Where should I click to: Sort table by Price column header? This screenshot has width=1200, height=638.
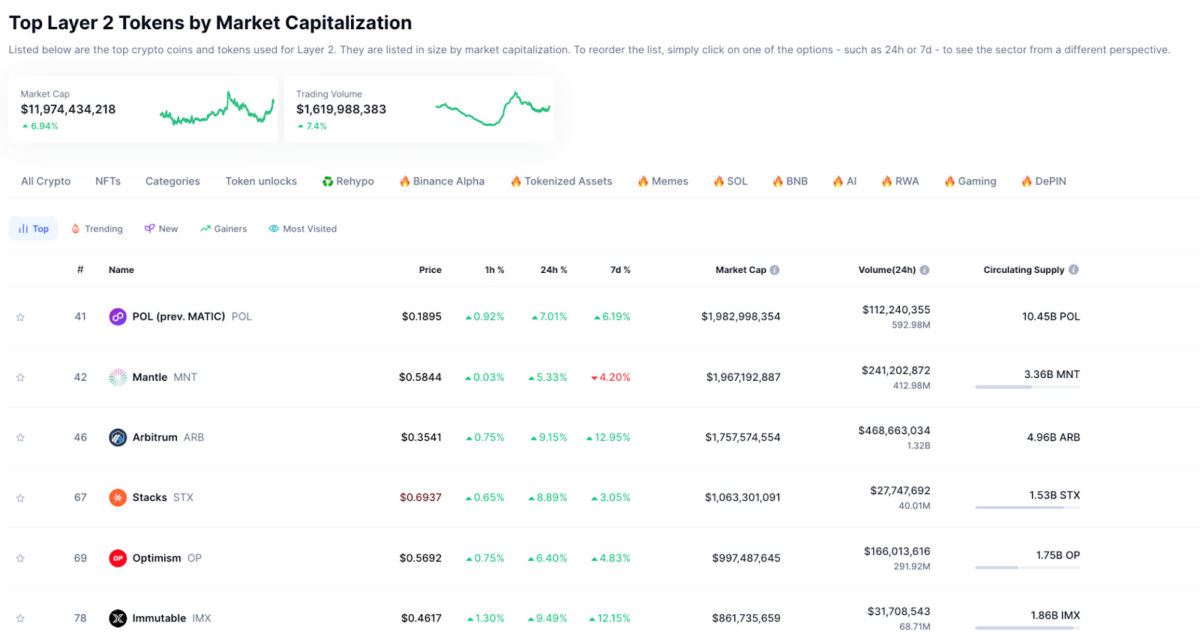(x=430, y=270)
